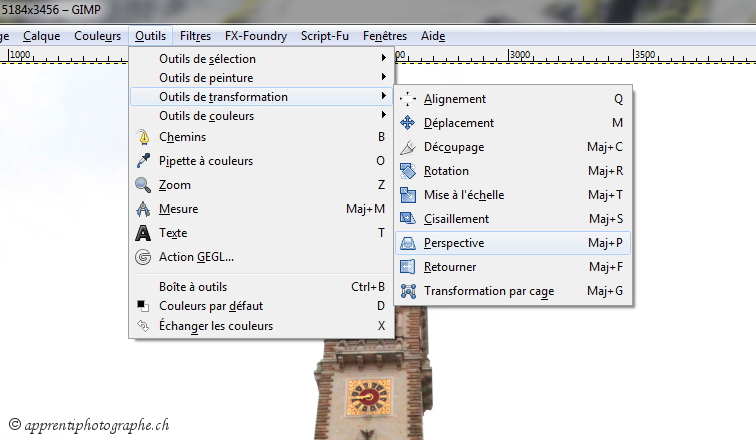This screenshot has width=756, height=440.
Task: Select the Mise à l'échelle icon
Action: [407, 195]
